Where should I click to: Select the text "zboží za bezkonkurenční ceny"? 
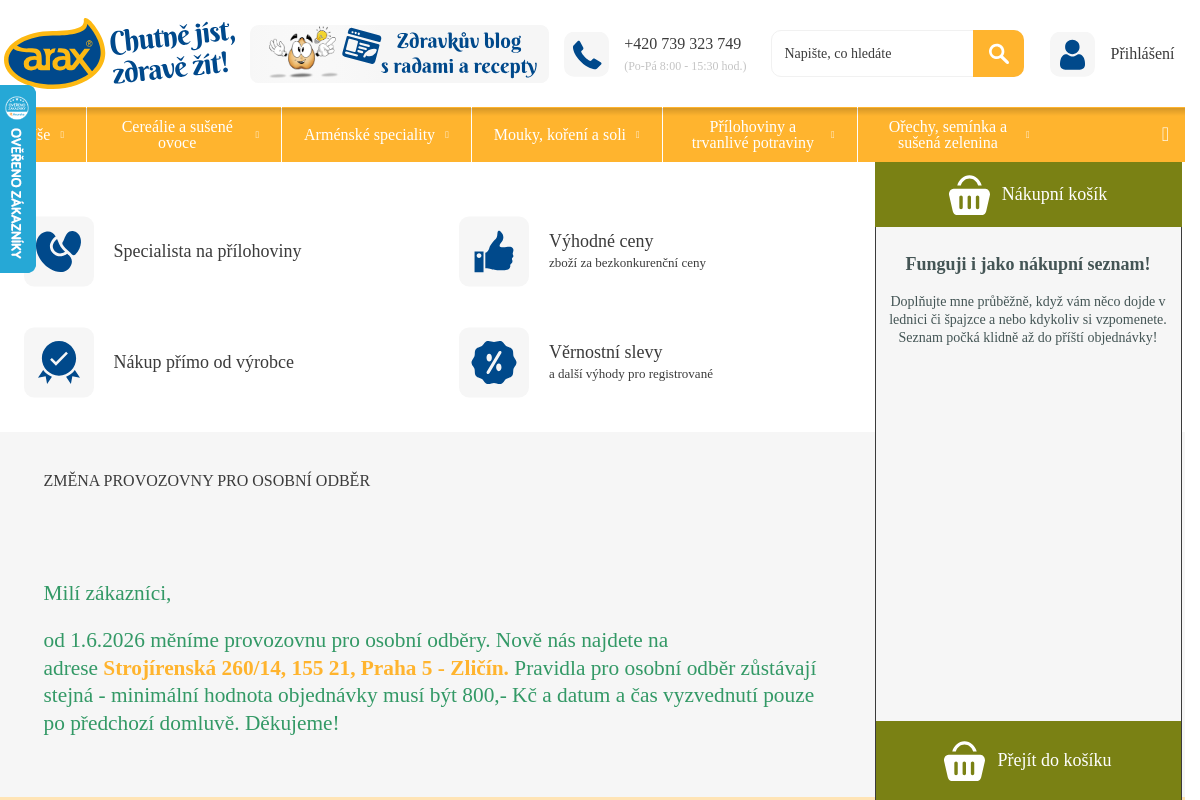pyautogui.click(x=627, y=263)
